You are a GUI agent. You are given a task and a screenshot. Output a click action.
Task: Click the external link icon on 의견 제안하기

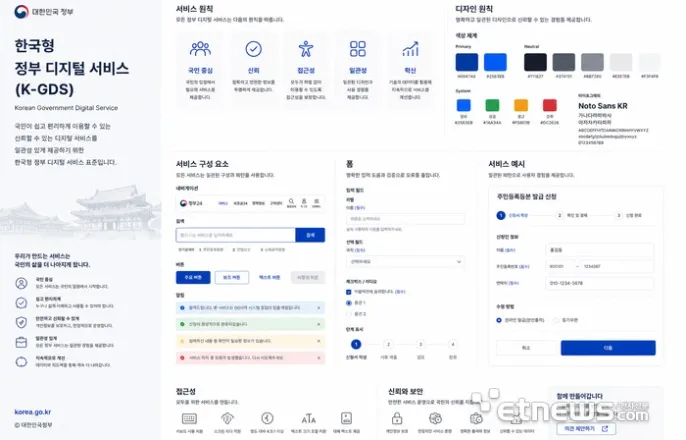[605, 429]
